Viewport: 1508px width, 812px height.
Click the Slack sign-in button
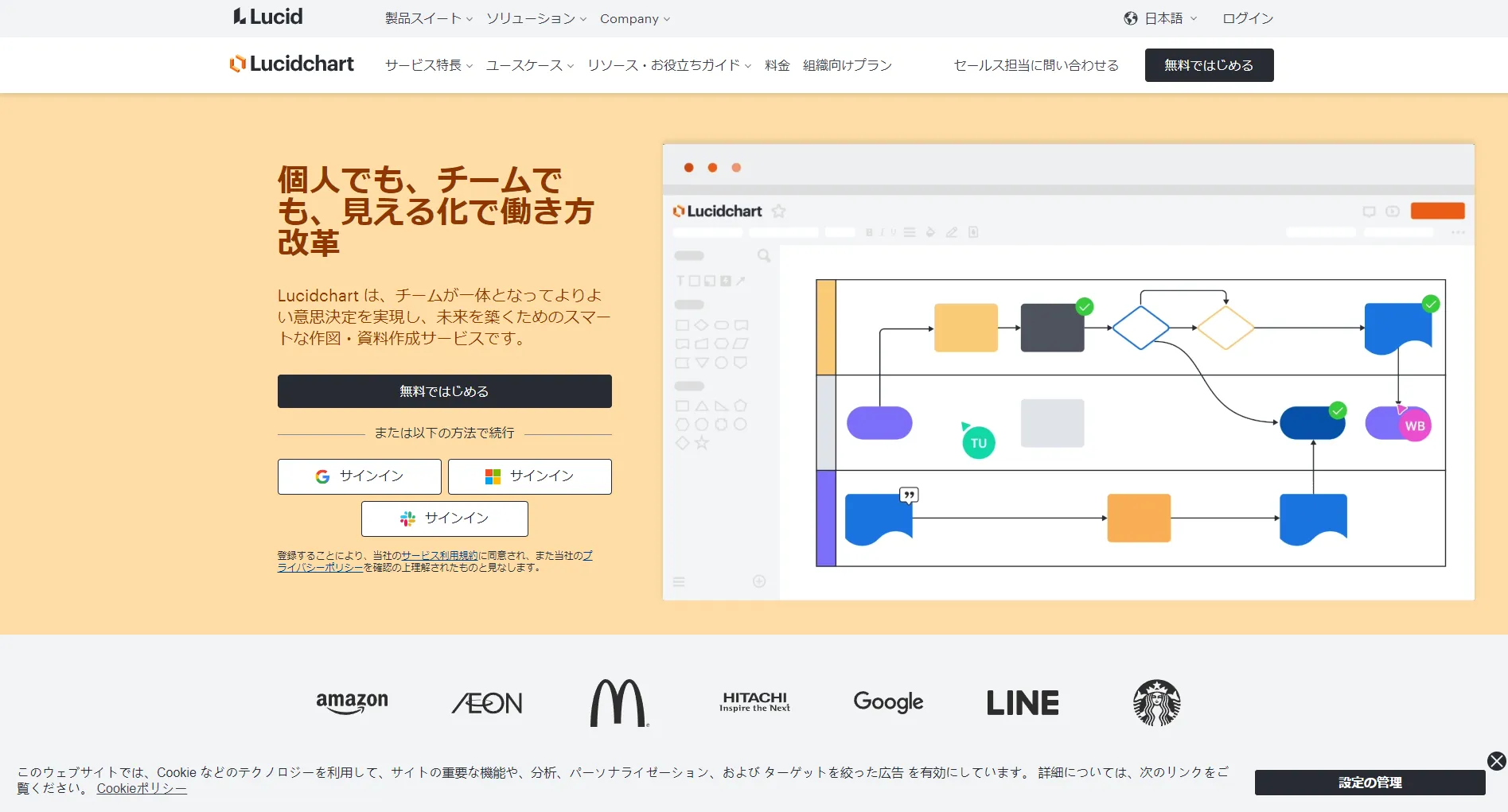tap(444, 519)
